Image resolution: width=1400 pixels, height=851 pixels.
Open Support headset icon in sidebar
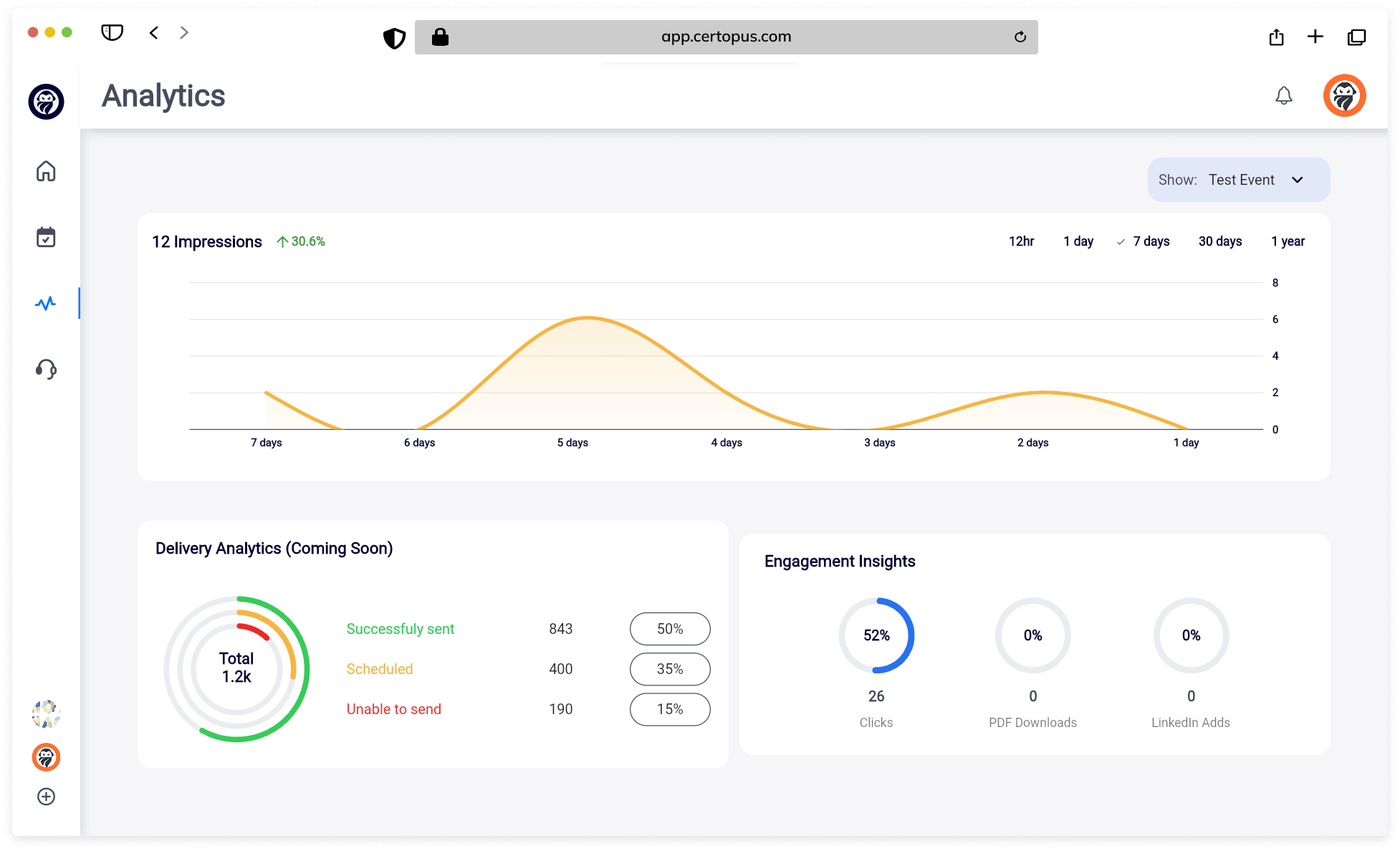click(46, 369)
